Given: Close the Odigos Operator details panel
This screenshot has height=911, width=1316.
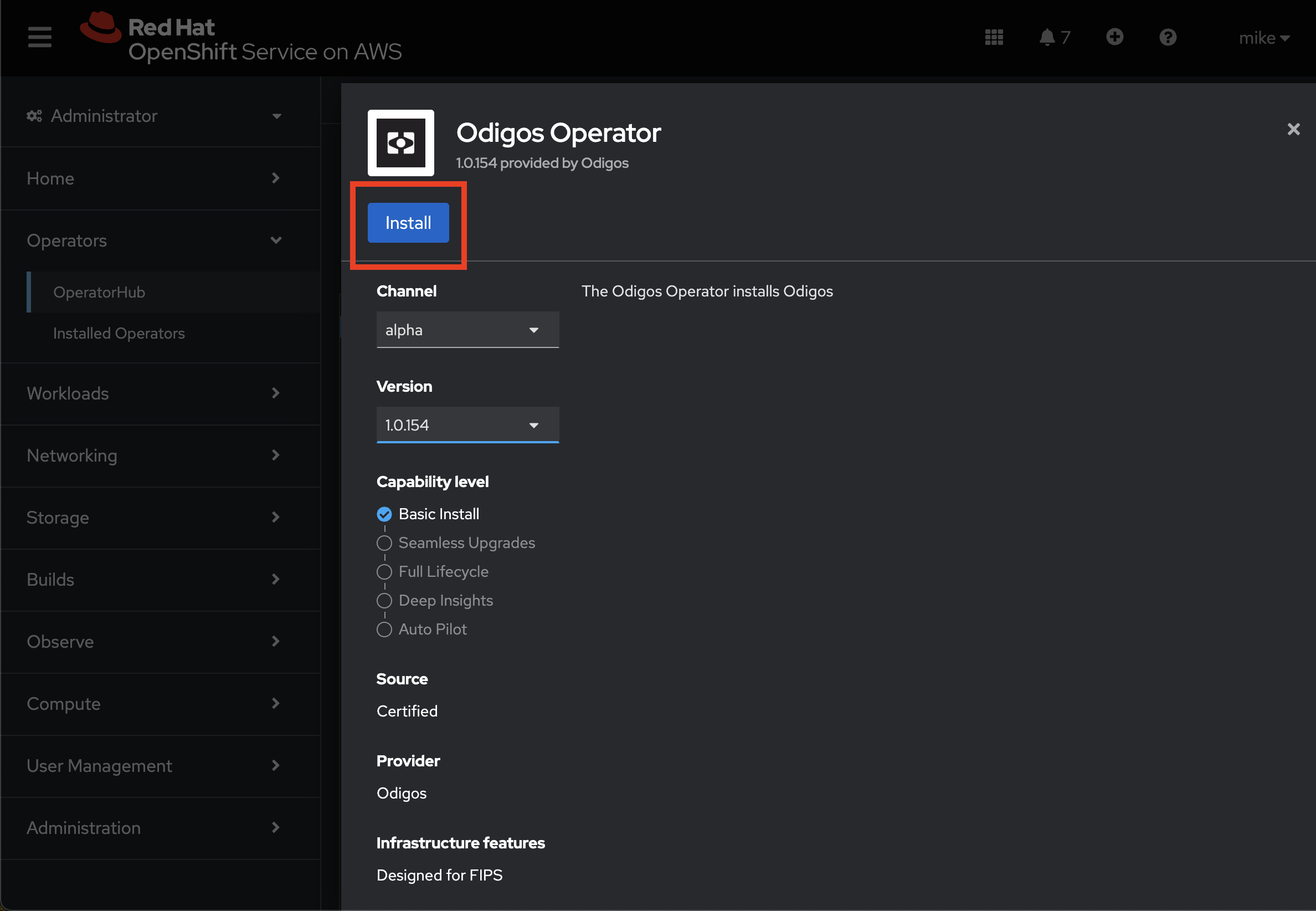Looking at the screenshot, I should point(1293,129).
